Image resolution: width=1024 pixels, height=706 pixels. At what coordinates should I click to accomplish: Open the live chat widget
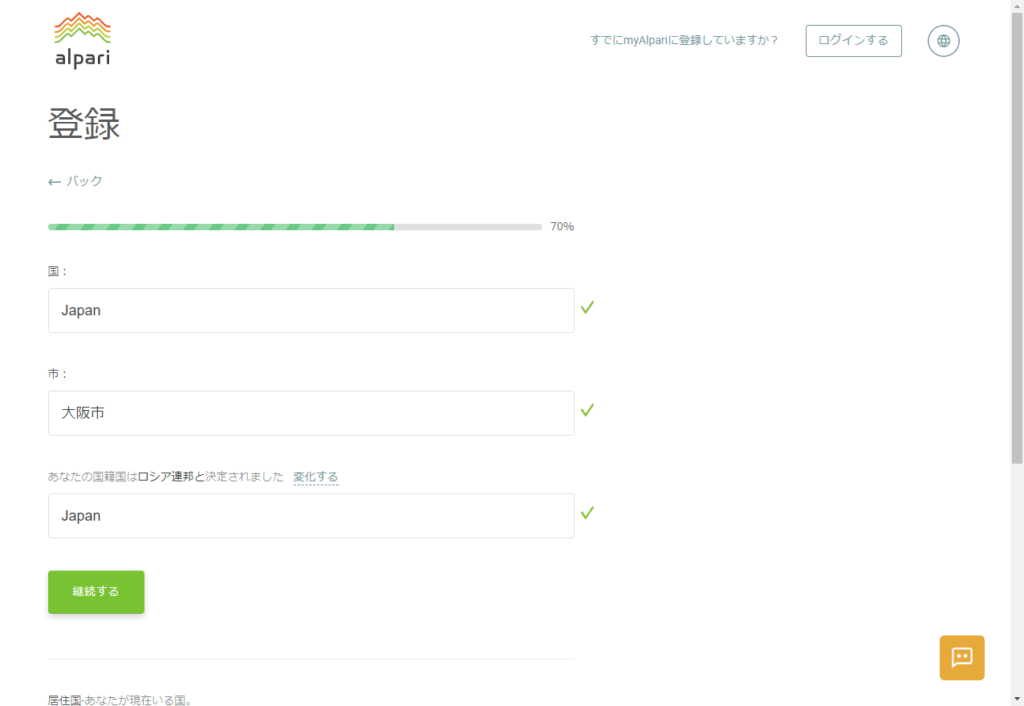pyautogui.click(x=961, y=657)
